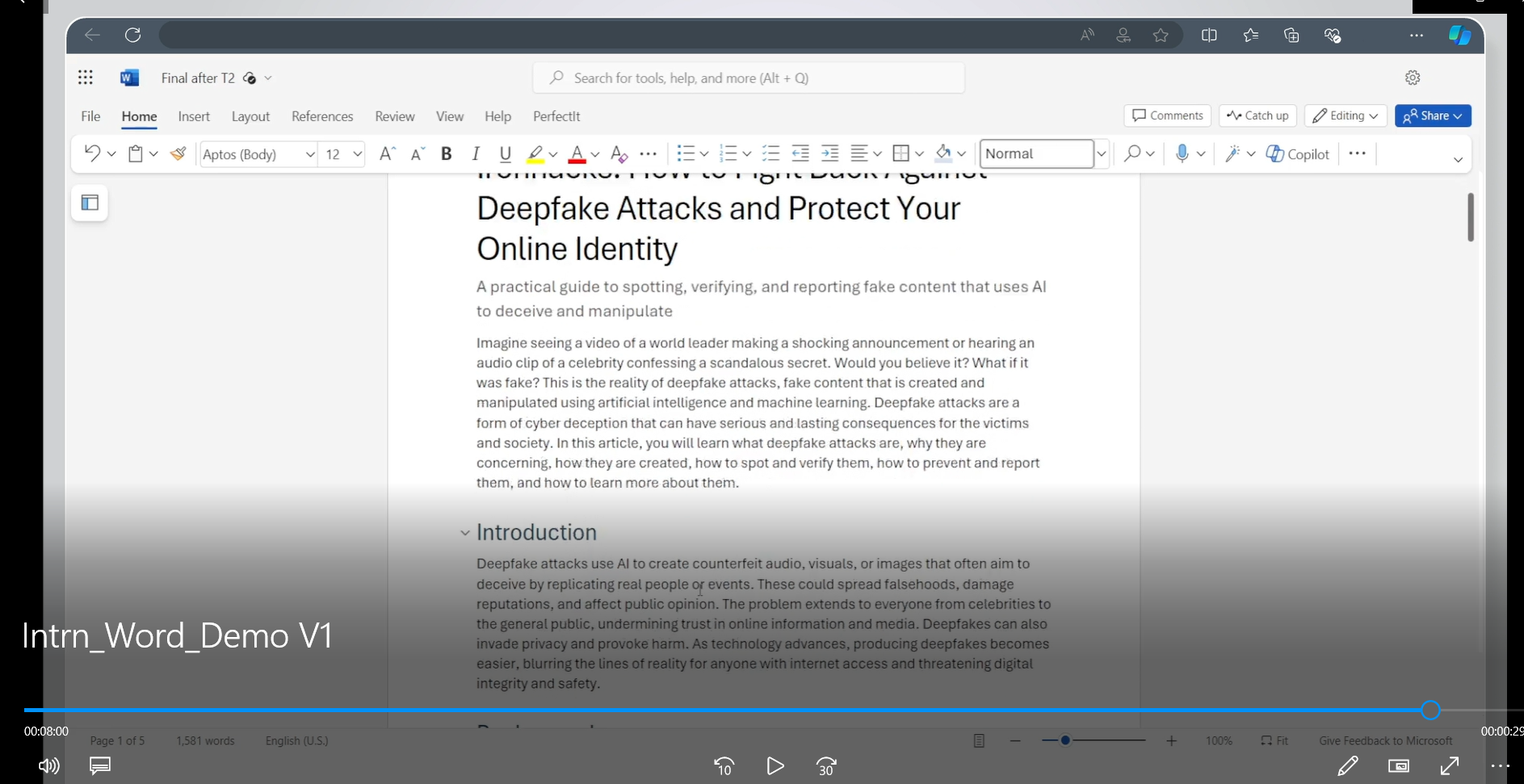Toggle video captions icon
1524x784 pixels.
pyautogui.click(x=100, y=765)
